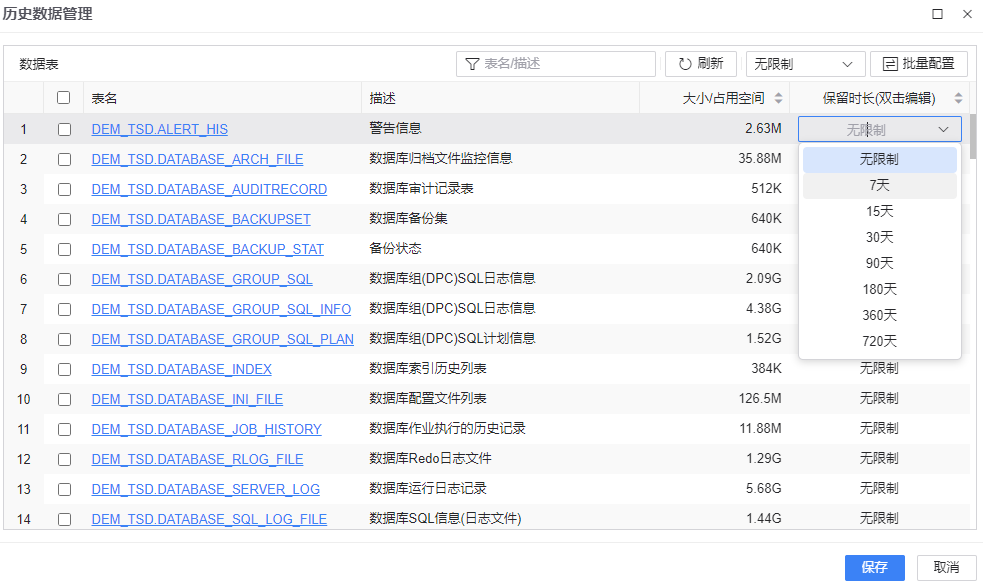The width and height of the screenshot is (983, 586).
Task: Open DEM_TSD.DATABASE_SQL_LOG_FILE link
Action: tap(209, 520)
